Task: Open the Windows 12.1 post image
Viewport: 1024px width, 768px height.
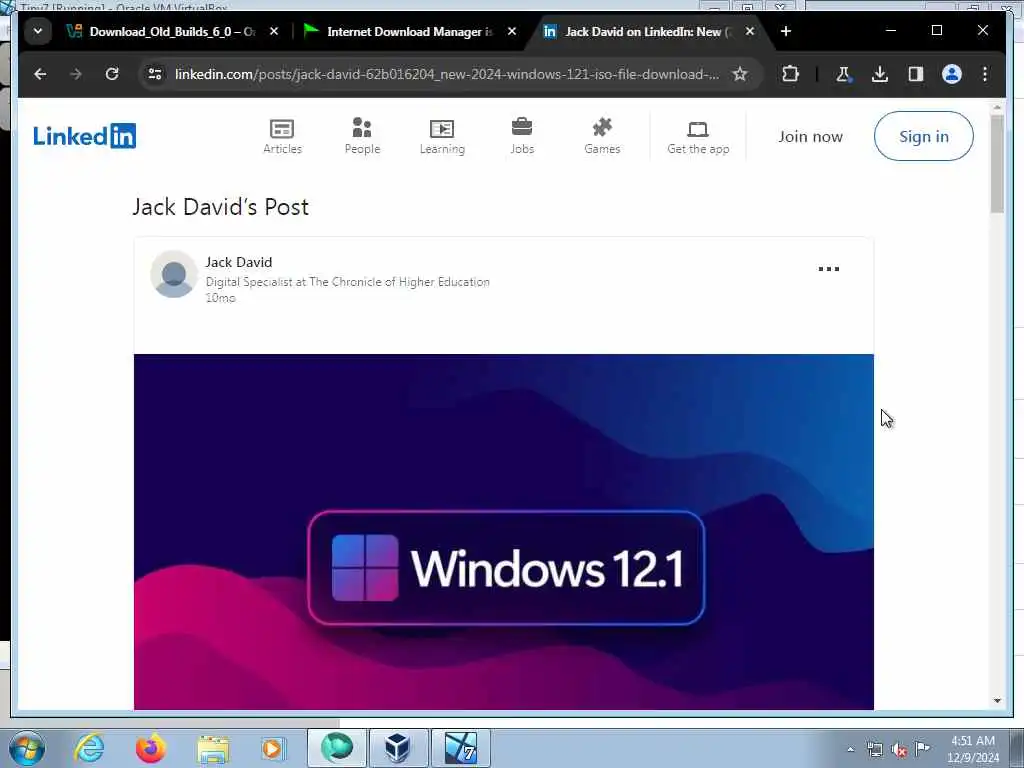Action: tap(504, 532)
